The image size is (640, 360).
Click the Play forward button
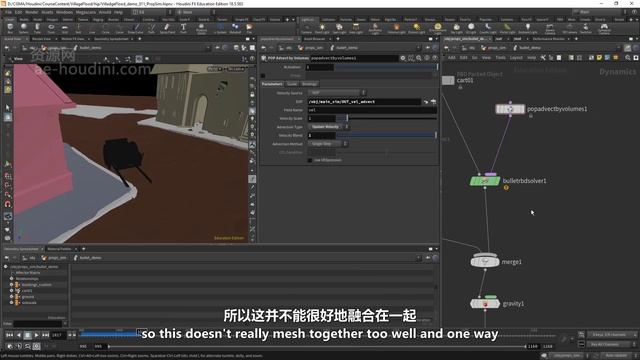tap(36, 335)
